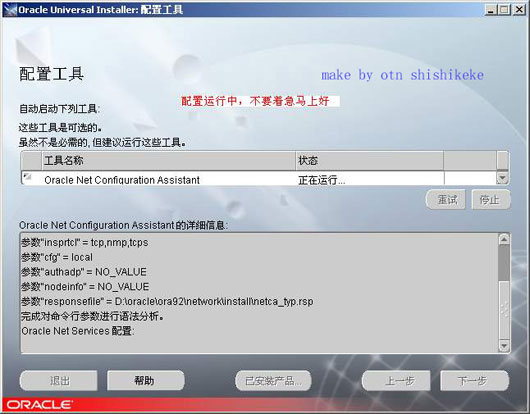Click the 重试 (Retry) button
The image size is (530, 414).
(x=446, y=199)
